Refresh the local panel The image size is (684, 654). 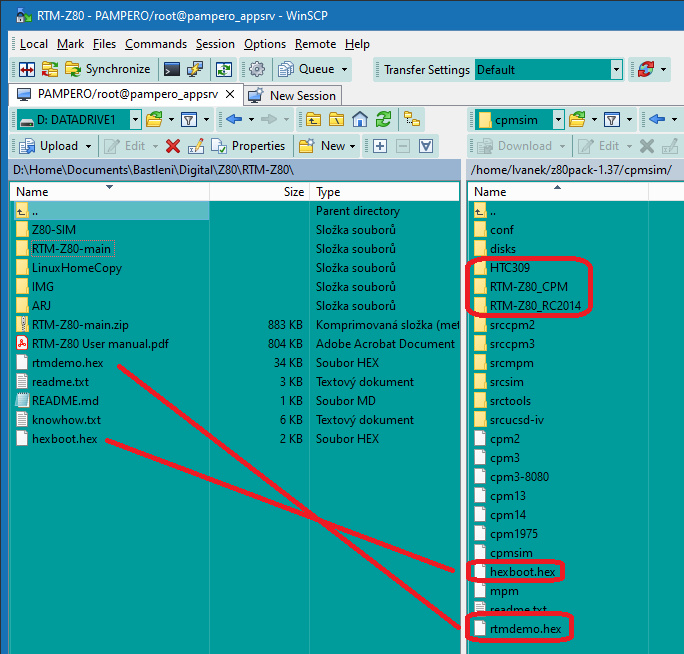pos(383,120)
